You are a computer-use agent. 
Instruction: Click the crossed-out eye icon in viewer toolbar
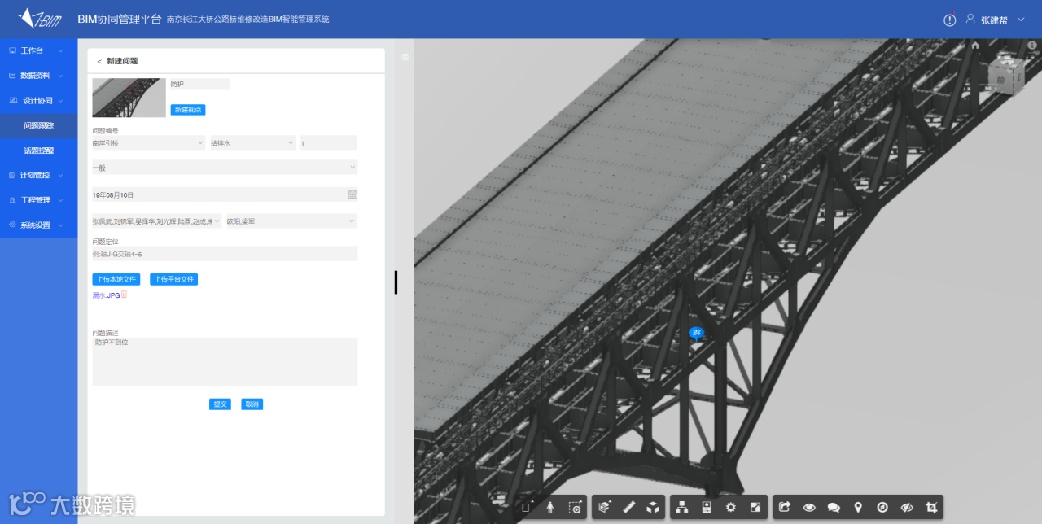907,508
